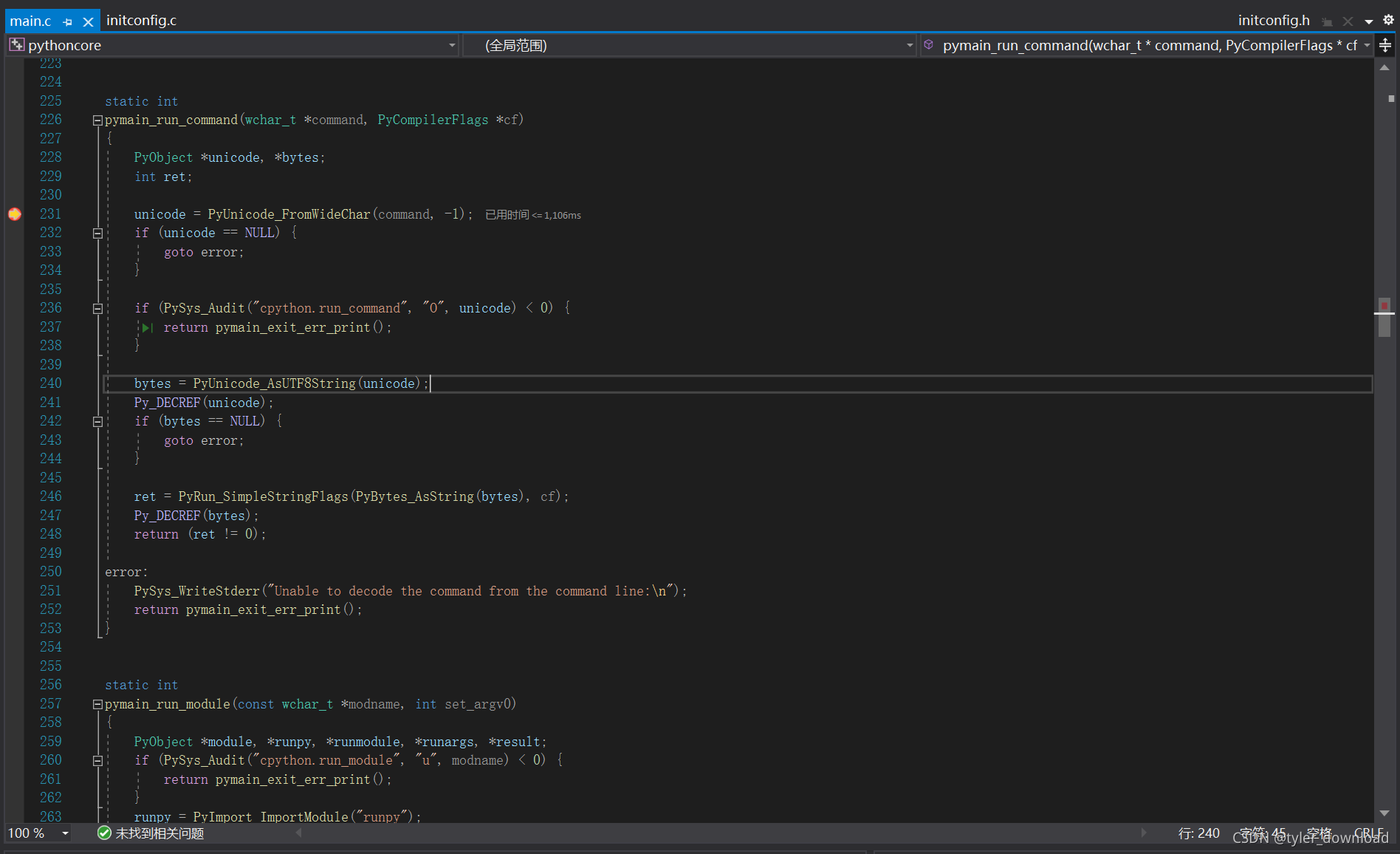Click the split editor window button
The image size is (1400, 854).
(1385, 46)
